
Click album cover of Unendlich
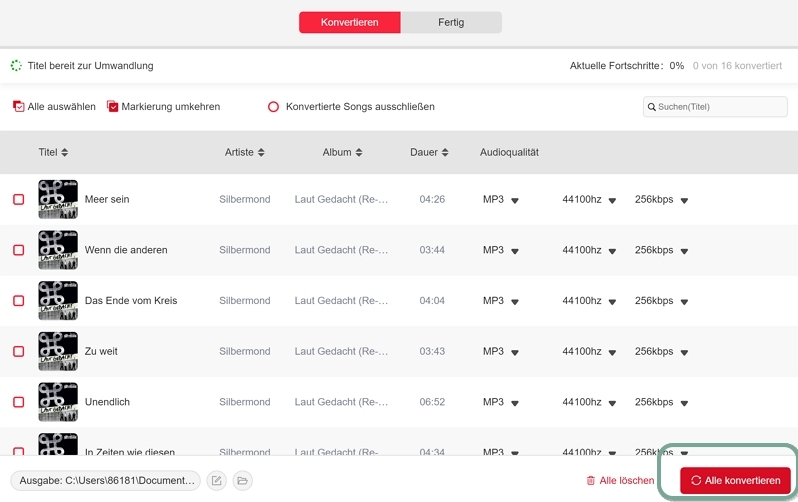tap(58, 402)
